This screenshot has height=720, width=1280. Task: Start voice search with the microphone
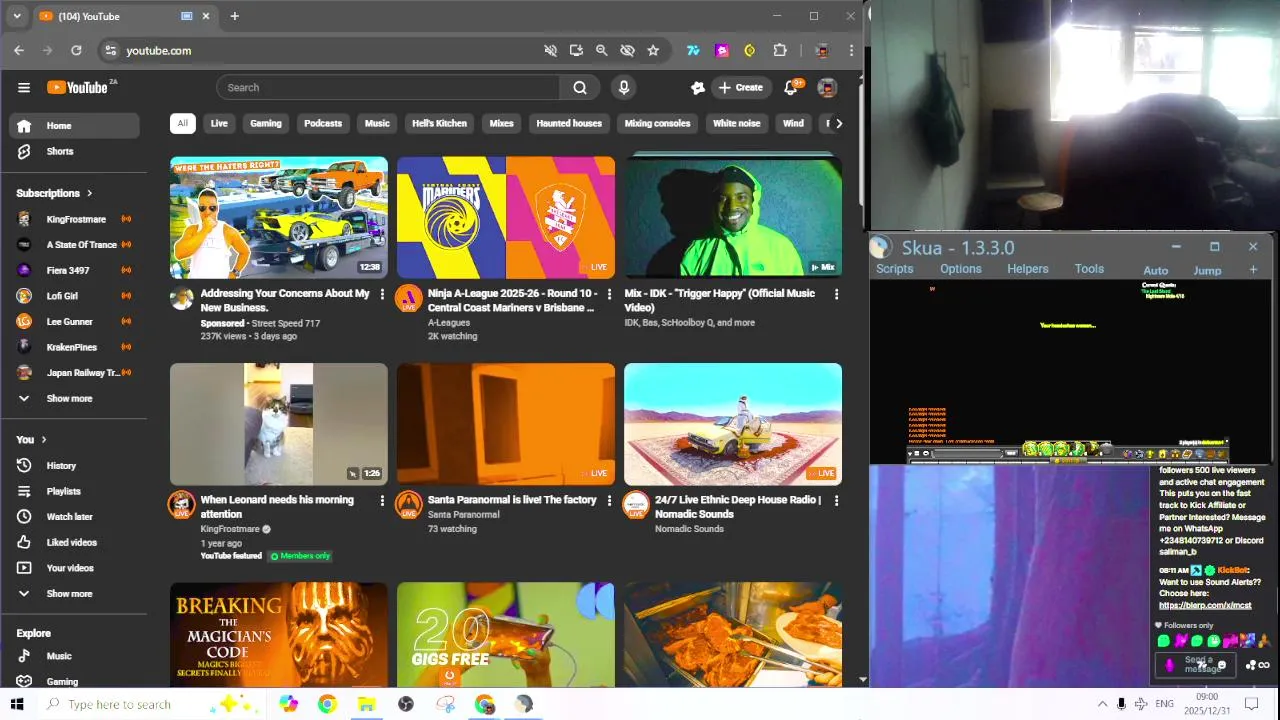click(x=624, y=87)
